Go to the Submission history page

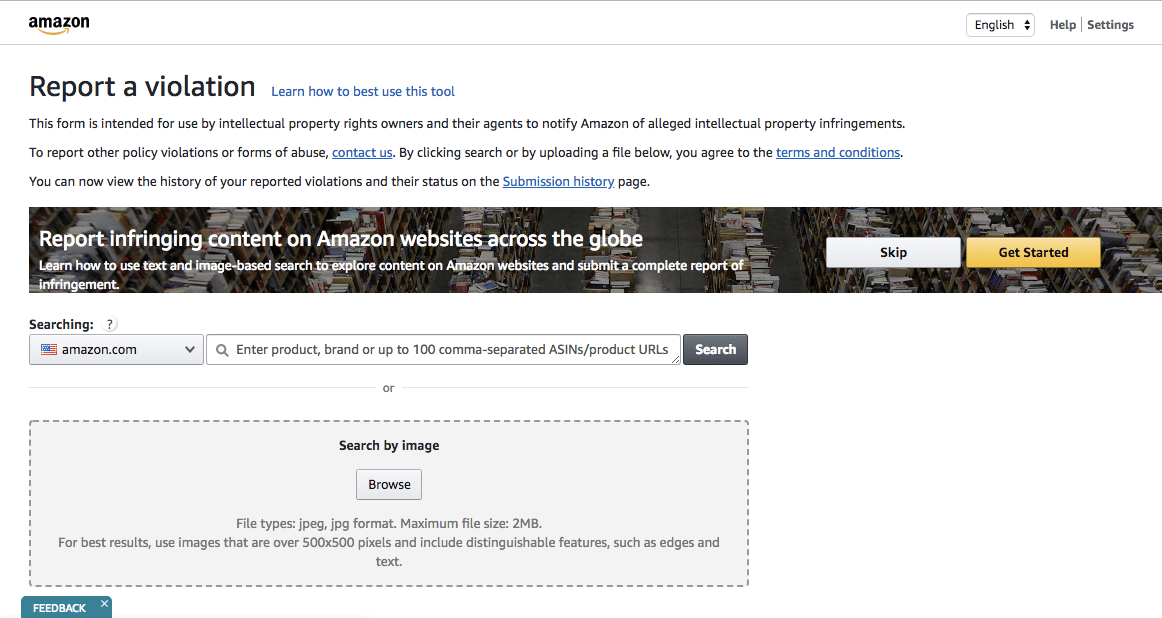click(x=558, y=182)
